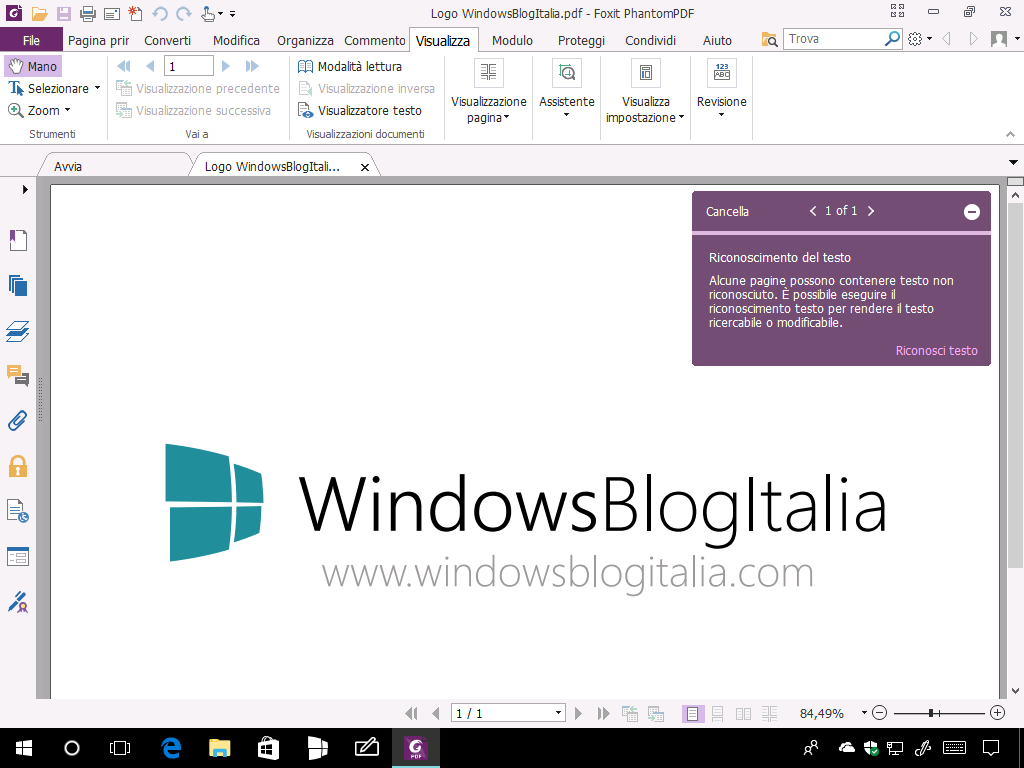Screen dimensions: 1024x768
Task: Open the settings gear dropdown near search
Action: coord(920,39)
